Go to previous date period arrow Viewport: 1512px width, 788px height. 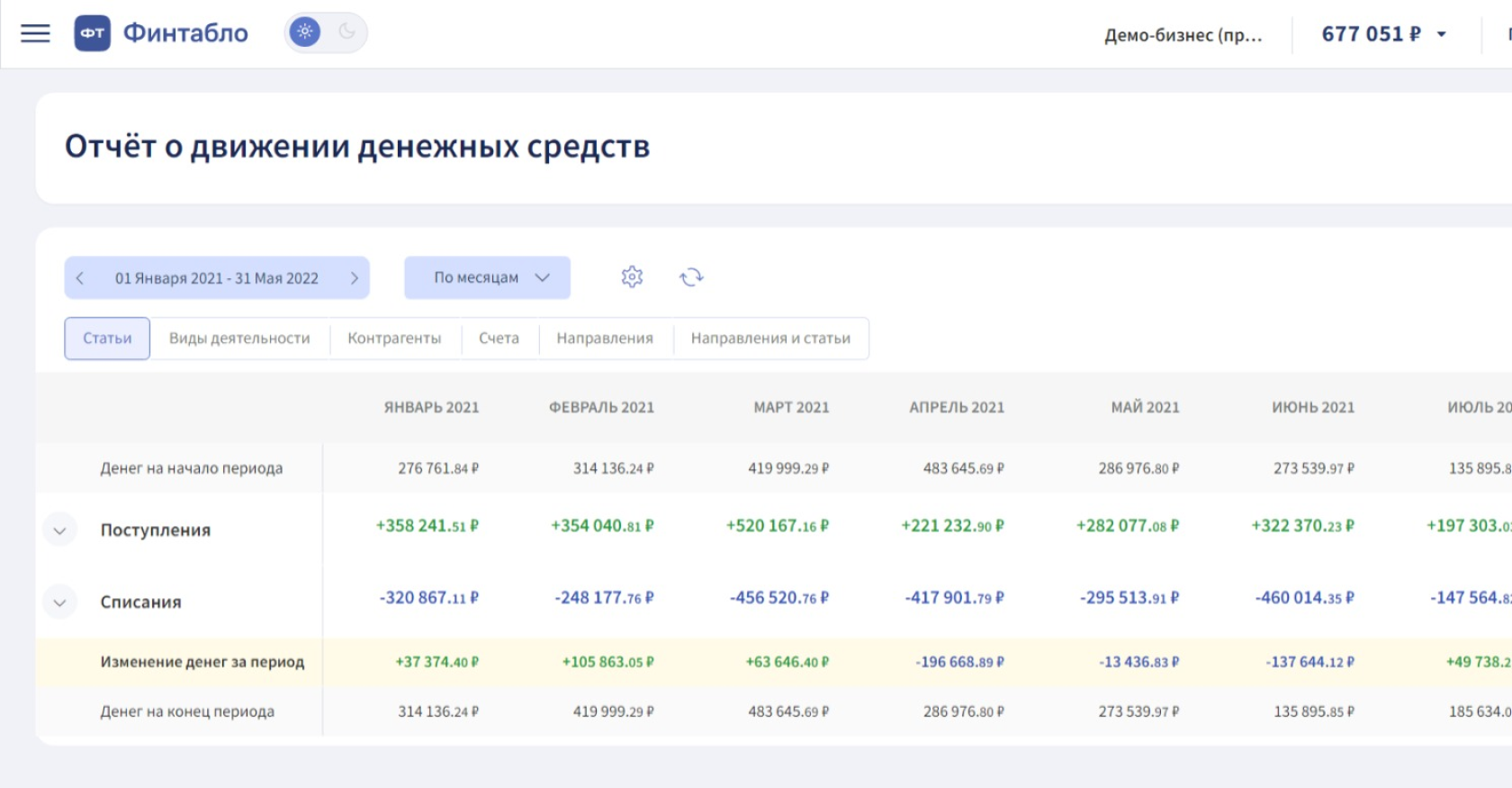(80, 278)
